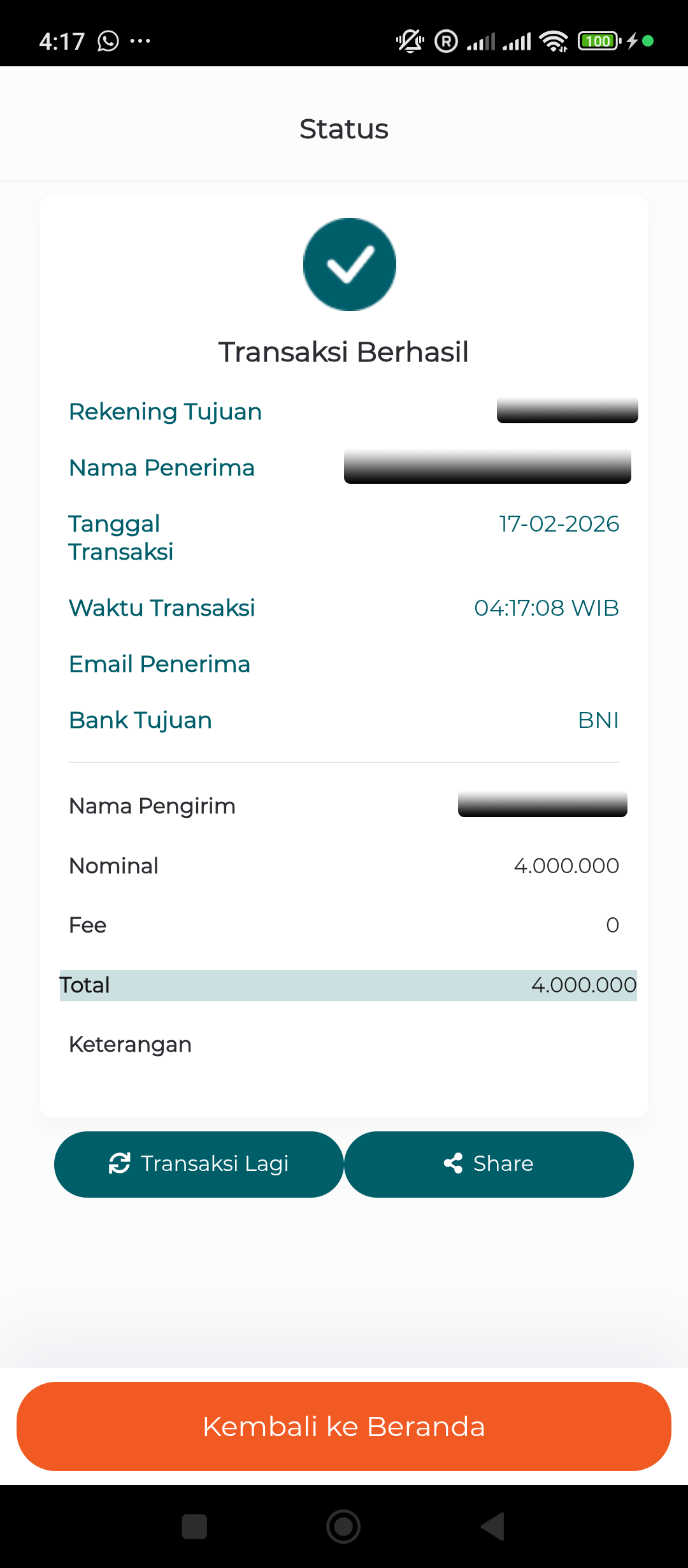Tap the green success checkmark icon
This screenshot has width=688, height=1568.
[x=349, y=265]
